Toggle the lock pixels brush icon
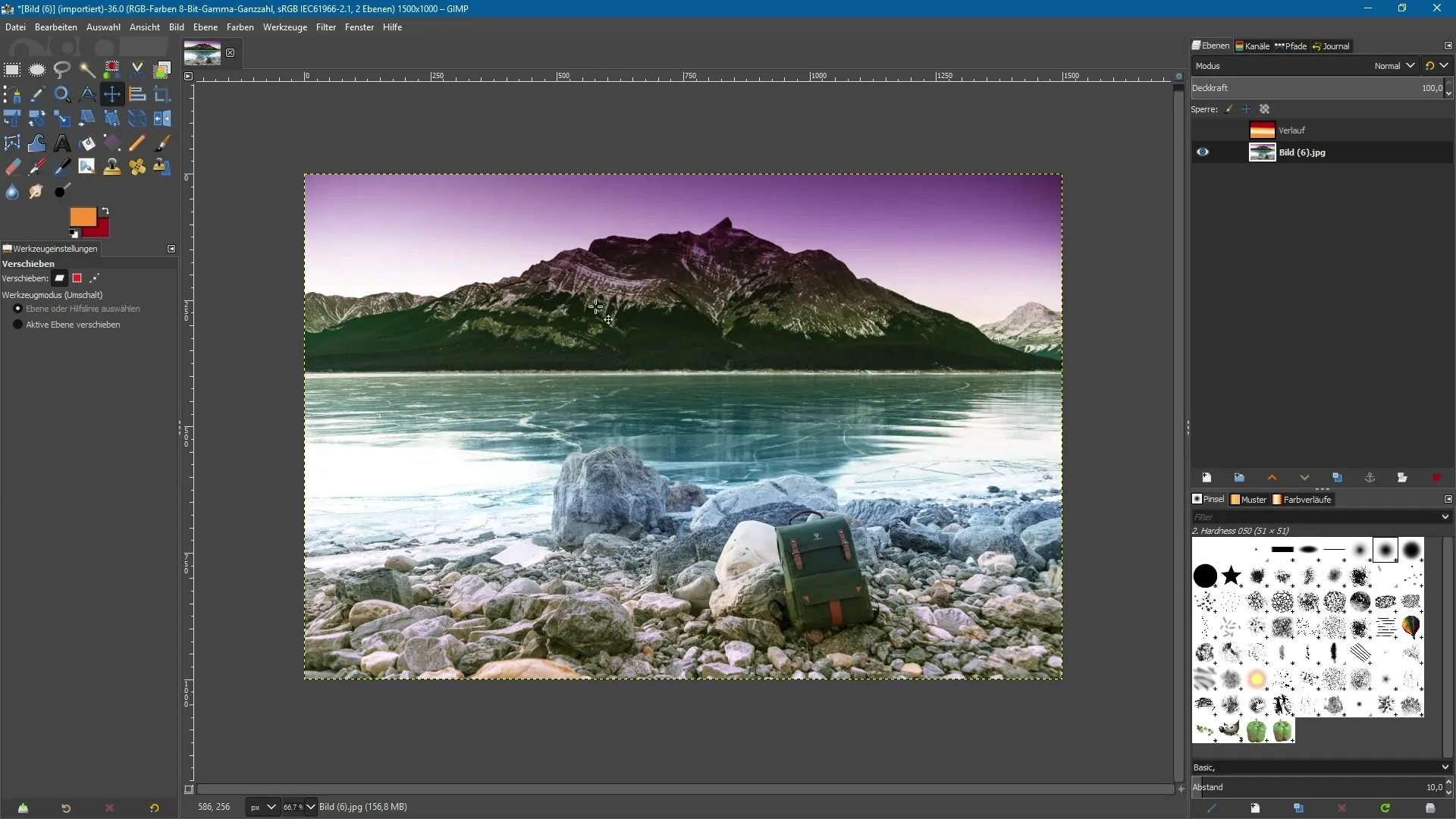 1229,109
